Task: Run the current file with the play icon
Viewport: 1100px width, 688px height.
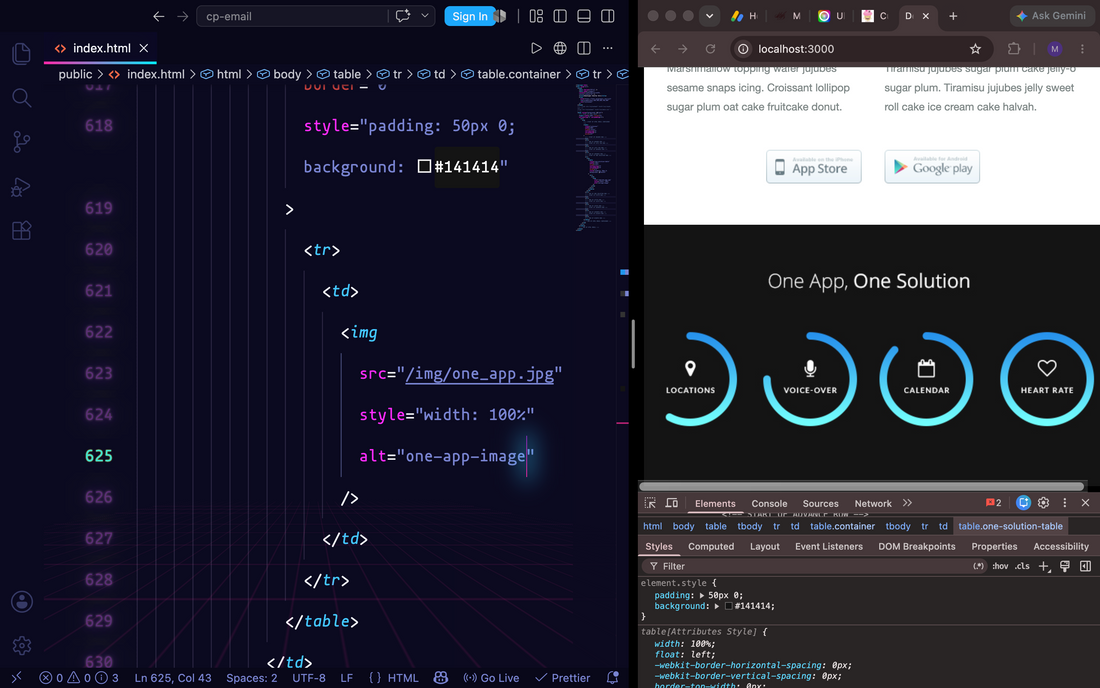Action: tap(536, 48)
